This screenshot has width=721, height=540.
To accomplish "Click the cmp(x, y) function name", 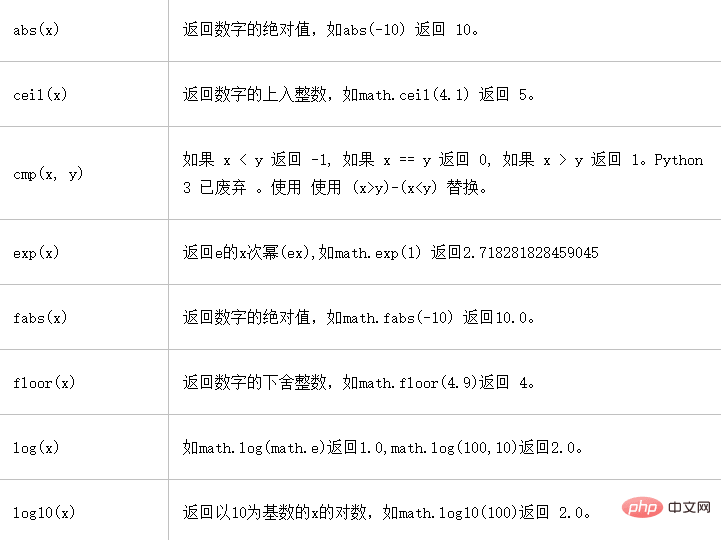I will click(x=48, y=173).
